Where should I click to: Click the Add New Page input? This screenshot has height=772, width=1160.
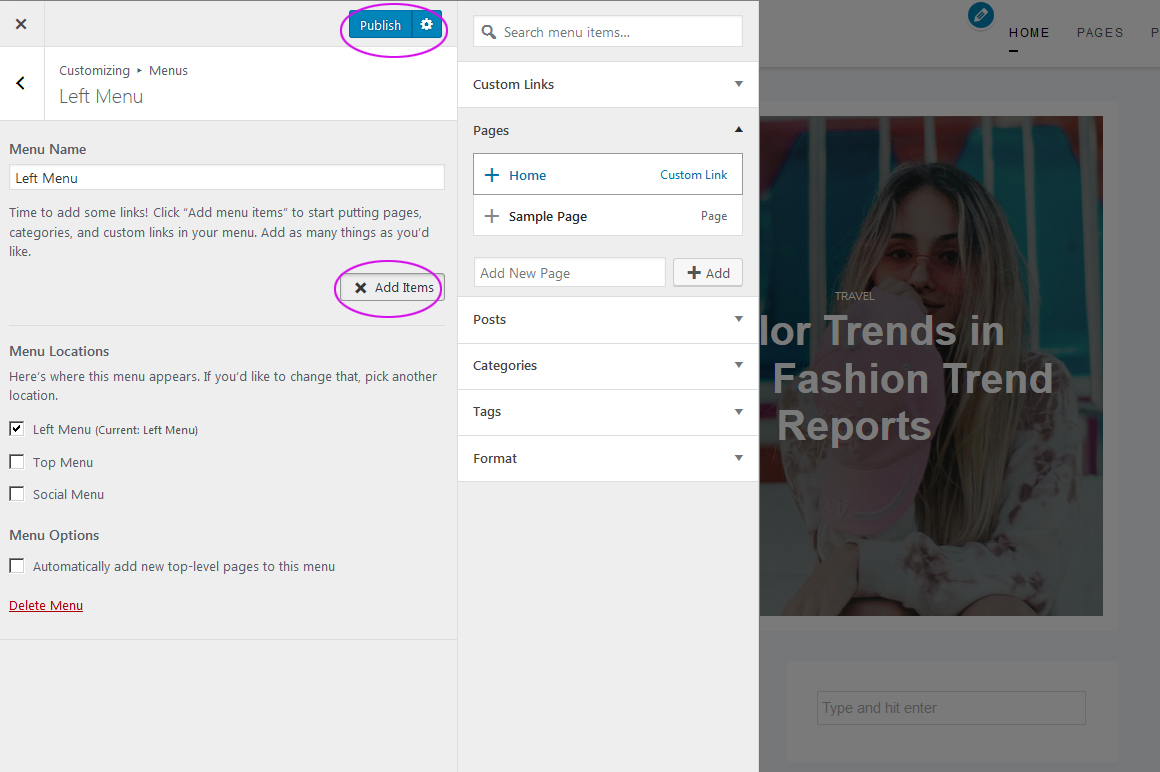tap(569, 273)
